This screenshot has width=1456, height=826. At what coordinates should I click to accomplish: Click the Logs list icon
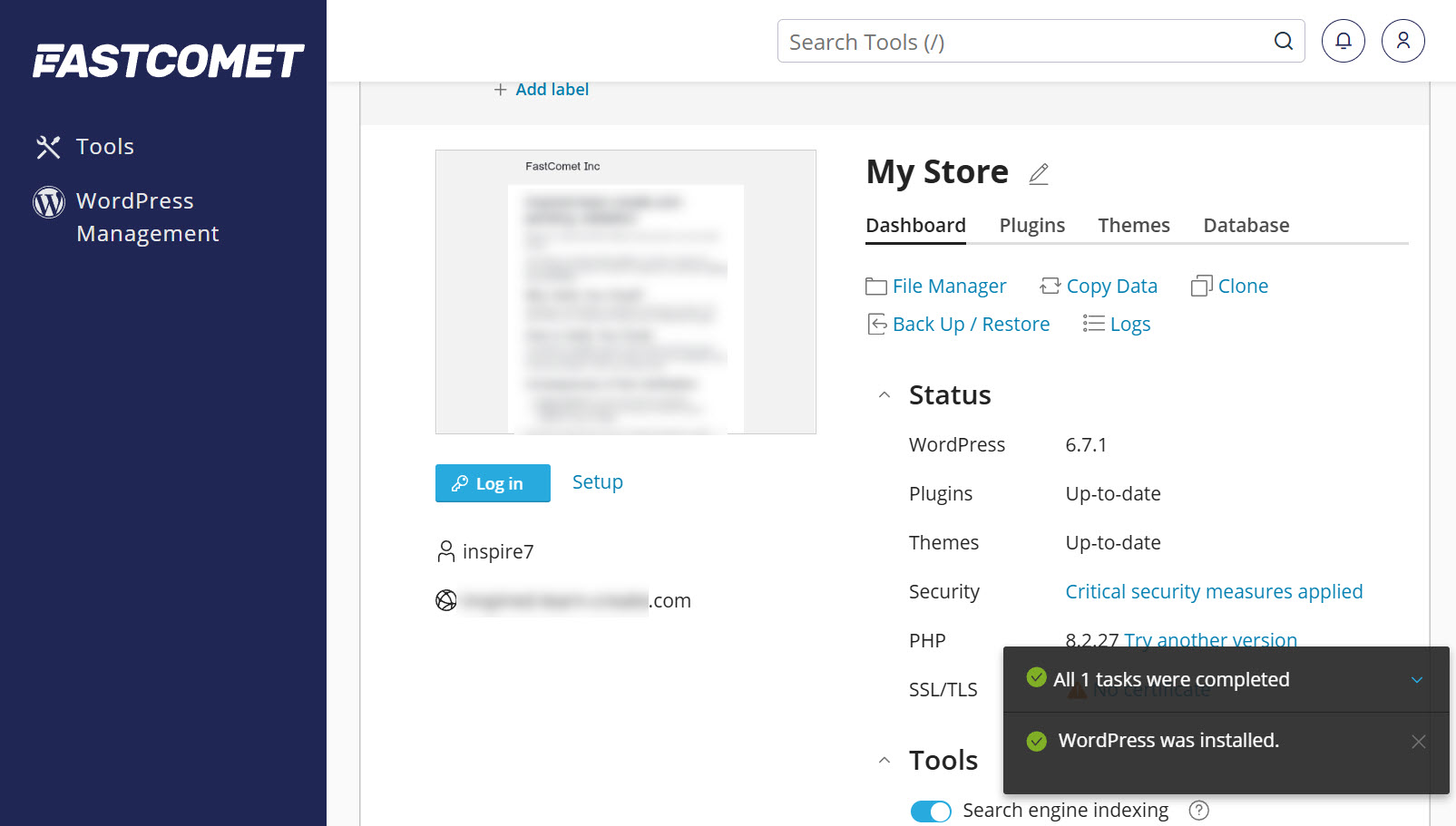coord(1093,325)
